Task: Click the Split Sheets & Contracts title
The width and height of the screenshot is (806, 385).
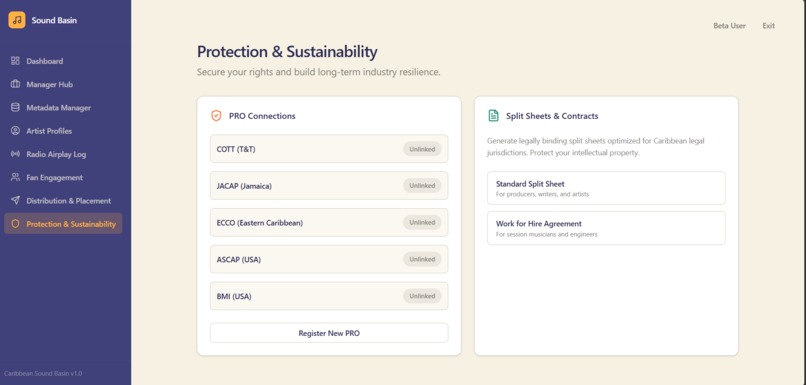Action: click(x=552, y=116)
